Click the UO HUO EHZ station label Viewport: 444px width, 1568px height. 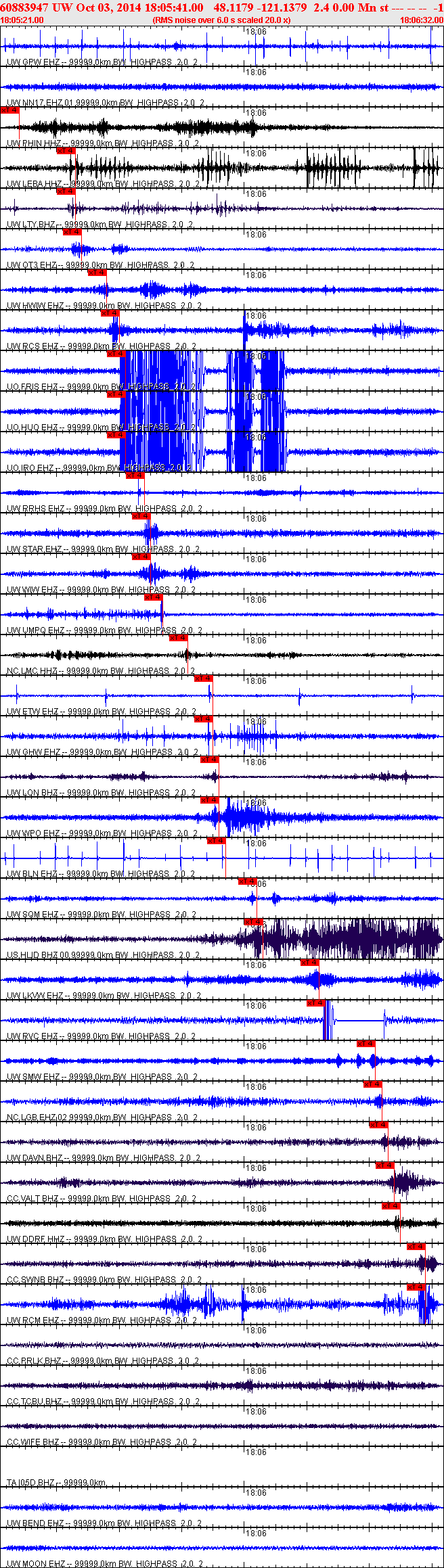(101, 428)
